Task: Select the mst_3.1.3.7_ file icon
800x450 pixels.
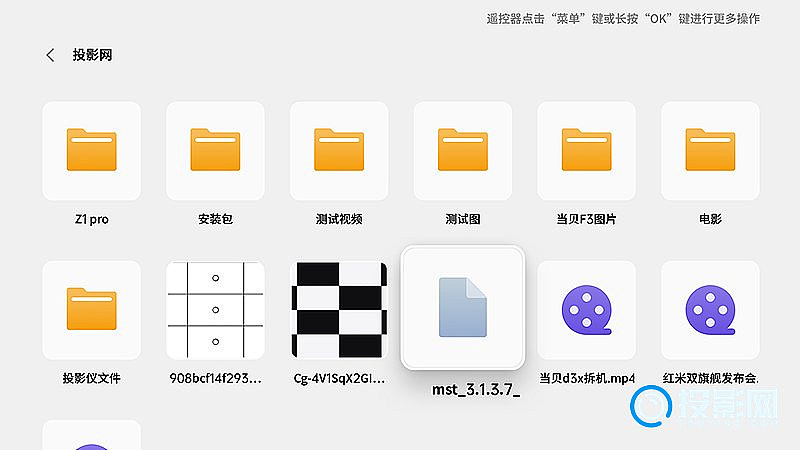Action: coord(463,308)
